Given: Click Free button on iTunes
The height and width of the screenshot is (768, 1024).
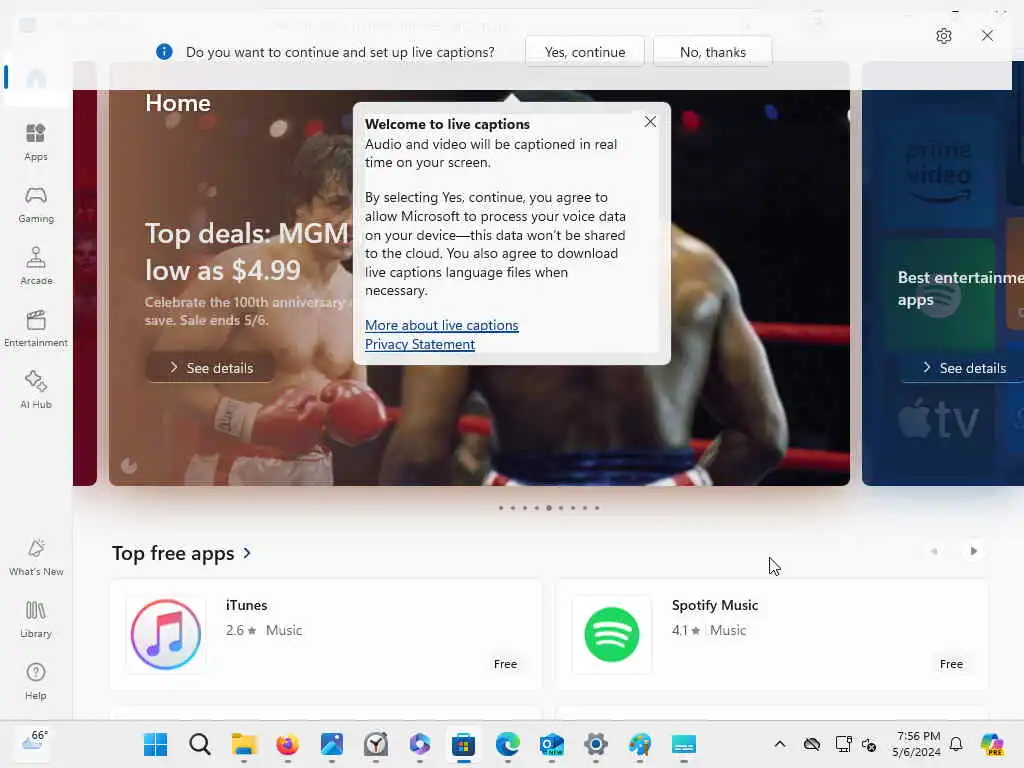Looking at the screenshot, I should pyautogui.click(x=505, y=664).
